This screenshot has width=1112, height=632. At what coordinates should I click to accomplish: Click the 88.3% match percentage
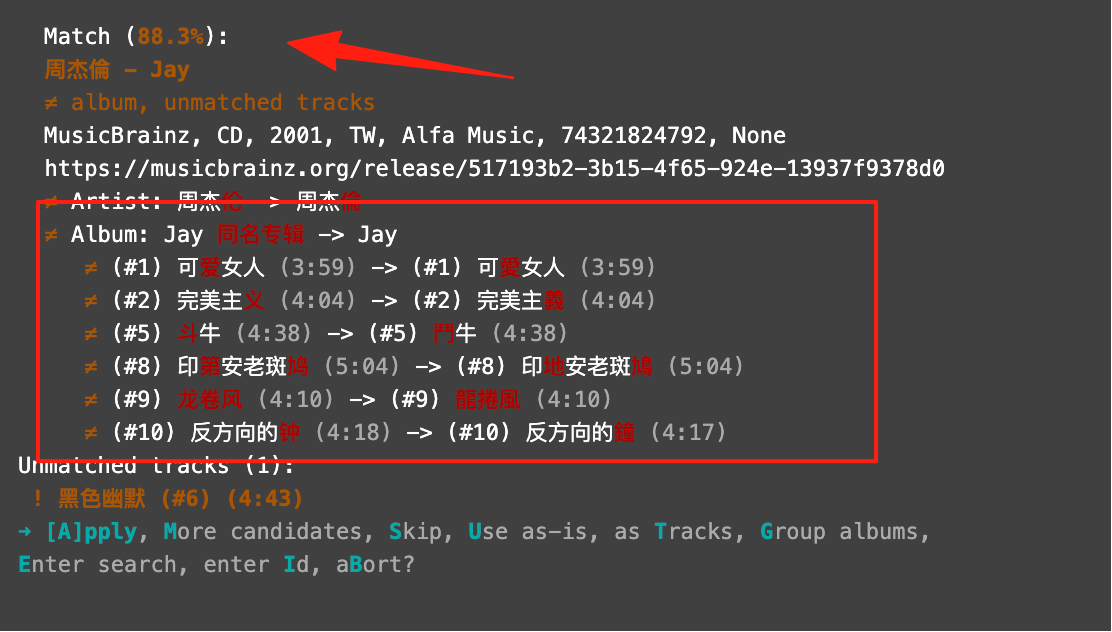[x=171, y=36]
